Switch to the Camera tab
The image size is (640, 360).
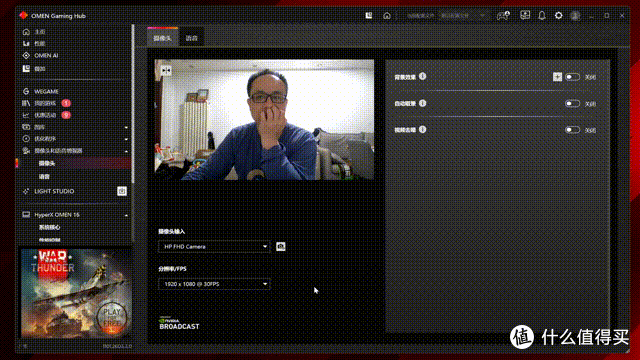pyautogui.click(x=162, y=38)
